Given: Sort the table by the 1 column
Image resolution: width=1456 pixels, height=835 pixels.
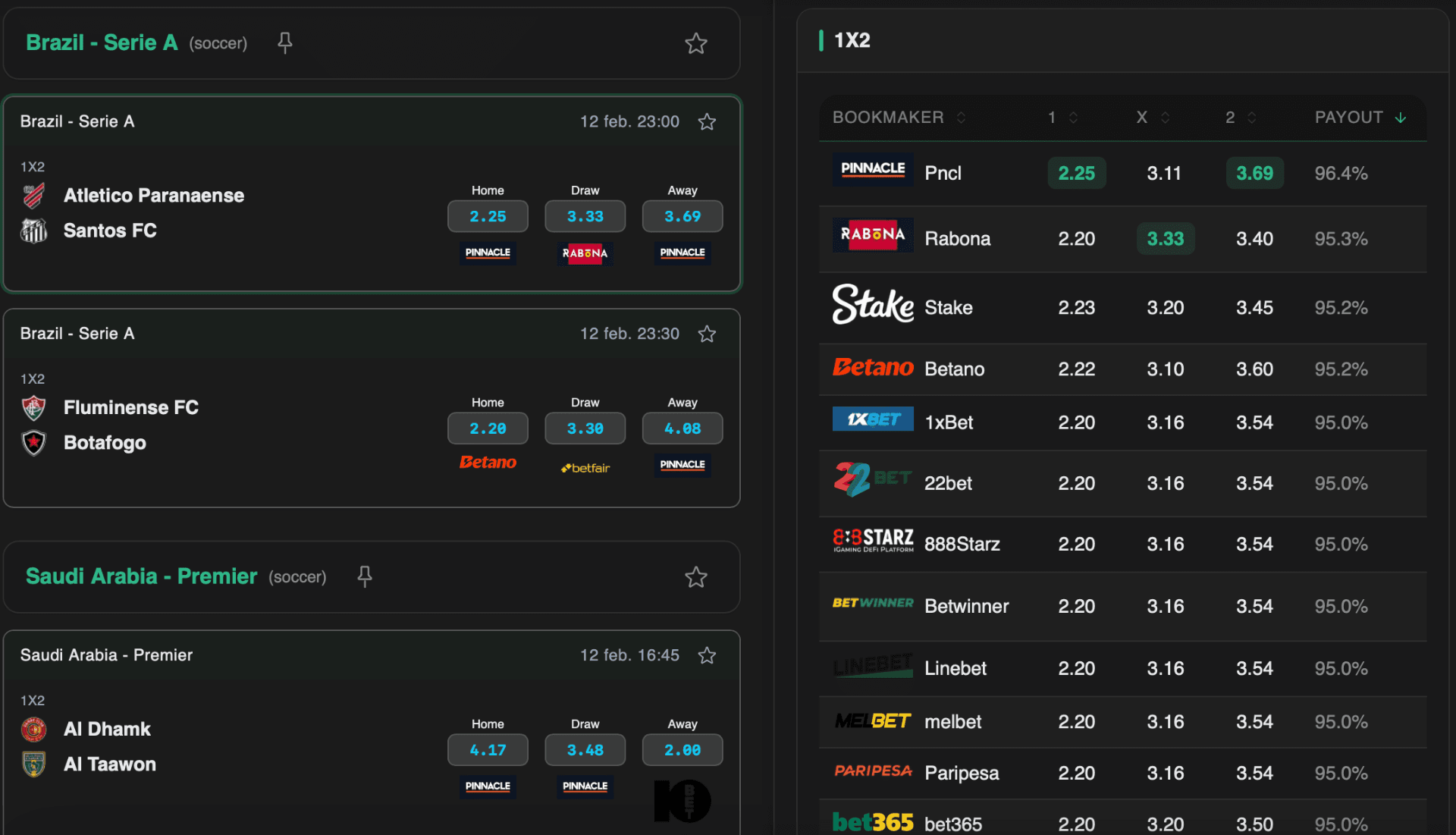Looking at the screenshot, I should tap(1072, 118).
